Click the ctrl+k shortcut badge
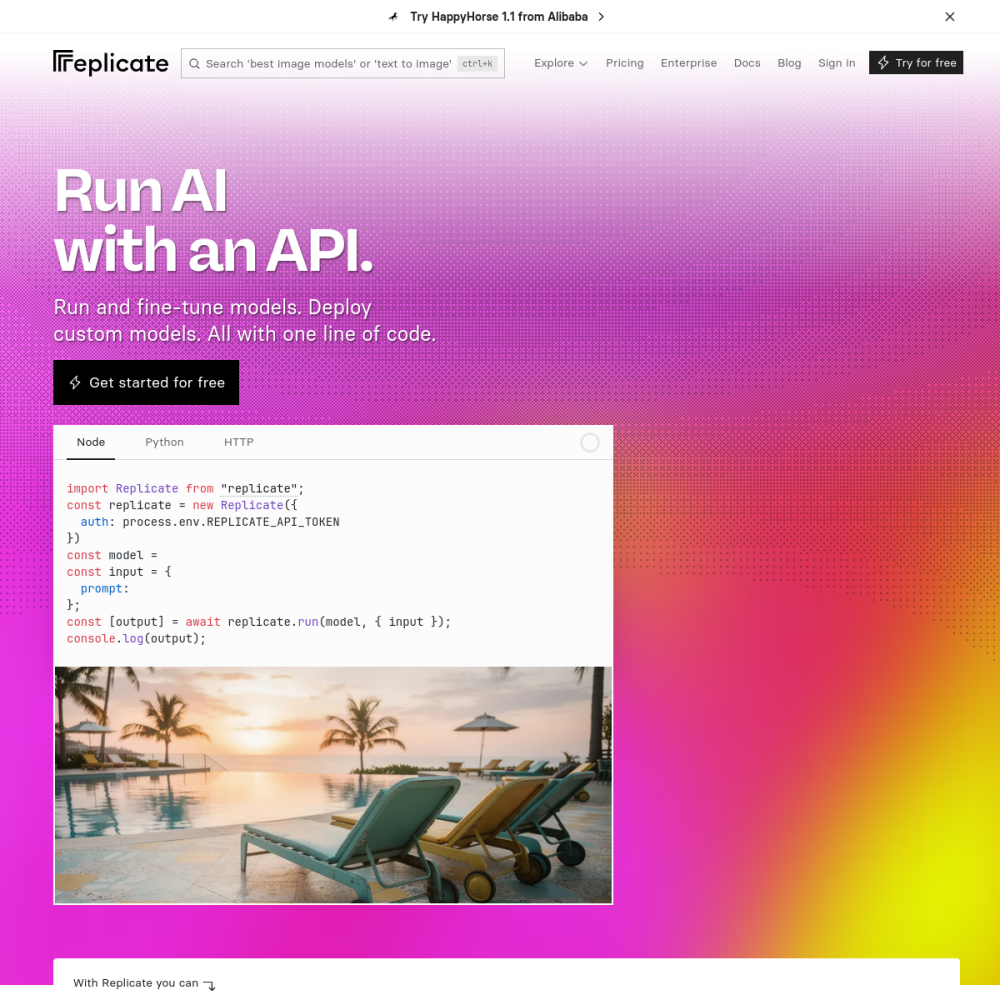Screen dimensions: 1000x1000 (477, 64)
